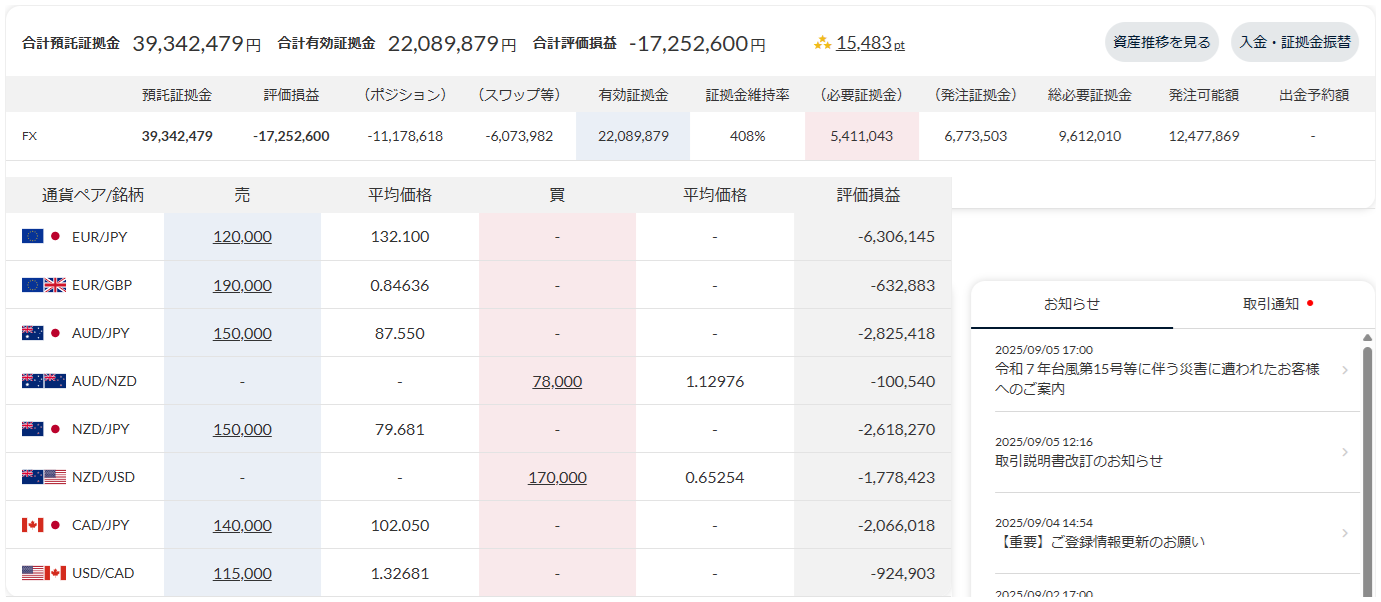The image size is (1381, 602).
Task: Click the EUR/JPY flag pair icon
Action: (x=42, y=237)
